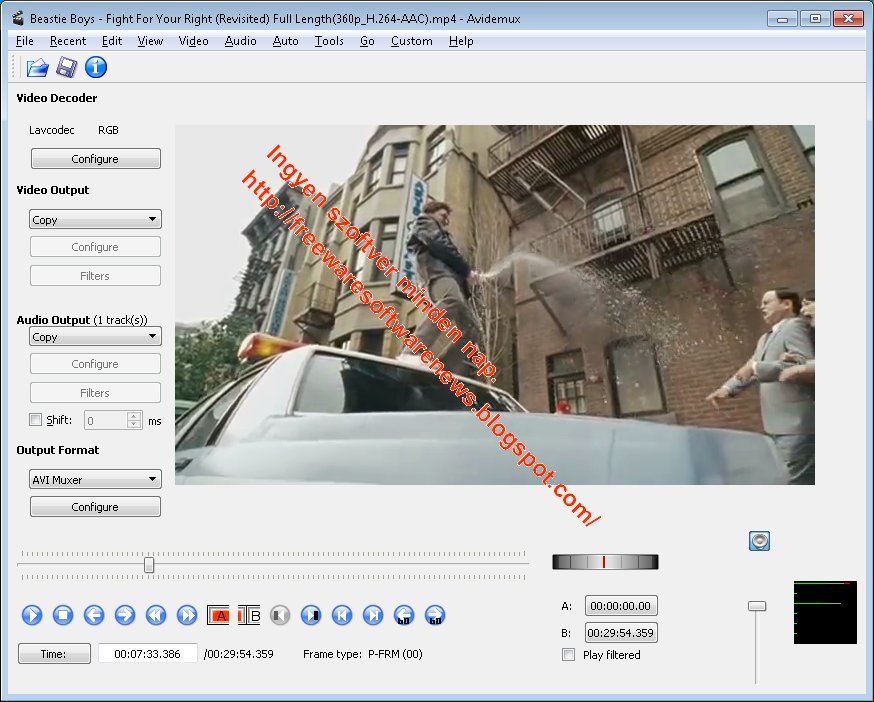Enable the Play filtered checkbox

click(x=569, y=655)
